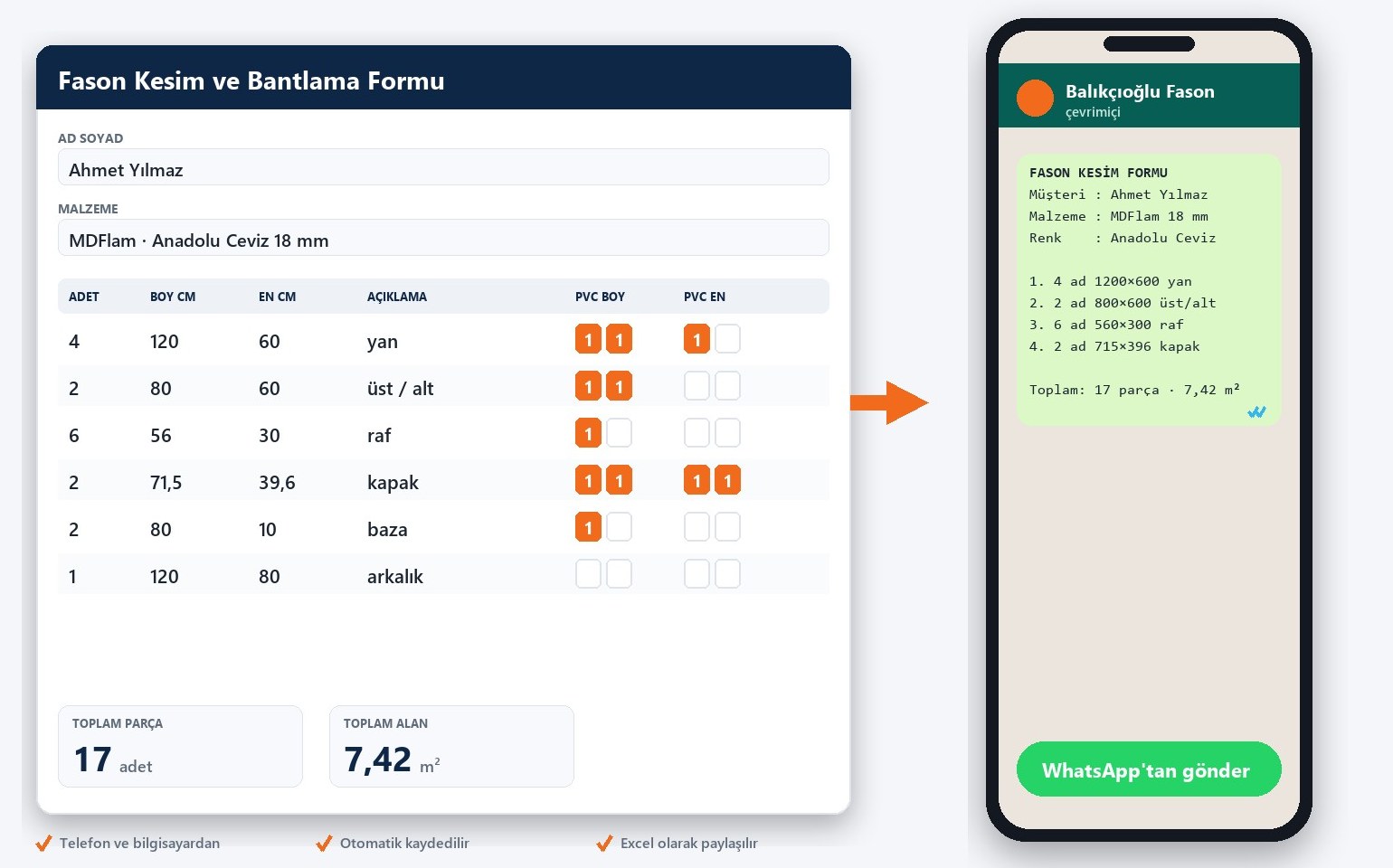
Task: Click the orange avatar of Balıkçıoğlu Fason
Action: click(x=1035, y=99)
